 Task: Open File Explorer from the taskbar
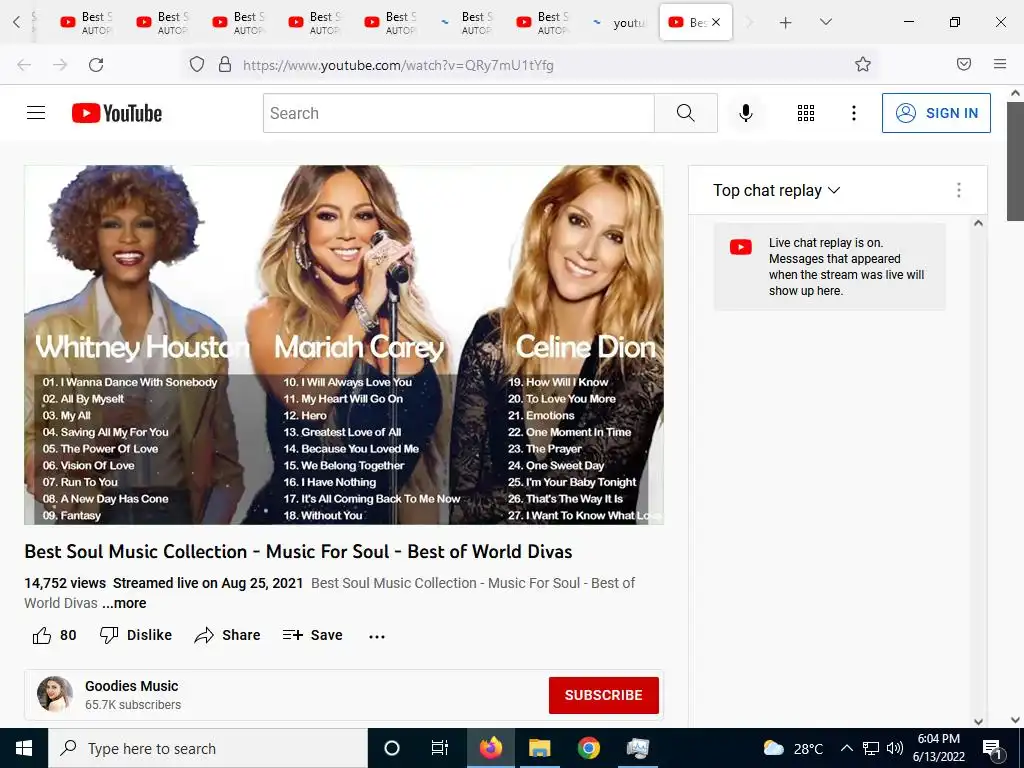pos(539,748)
